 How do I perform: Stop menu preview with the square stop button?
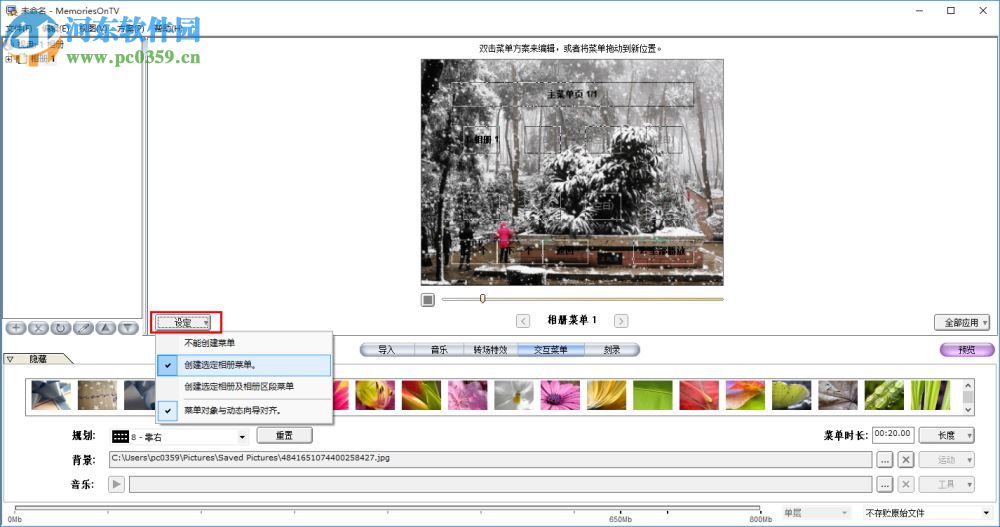(x=427, y=299)
